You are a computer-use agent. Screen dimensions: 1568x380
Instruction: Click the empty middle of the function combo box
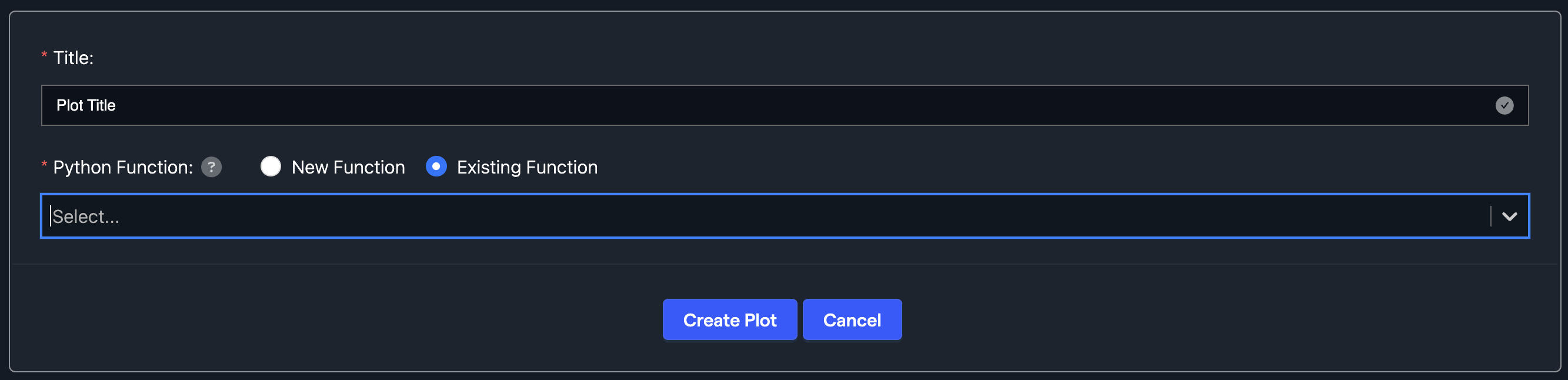click(791, 216)
